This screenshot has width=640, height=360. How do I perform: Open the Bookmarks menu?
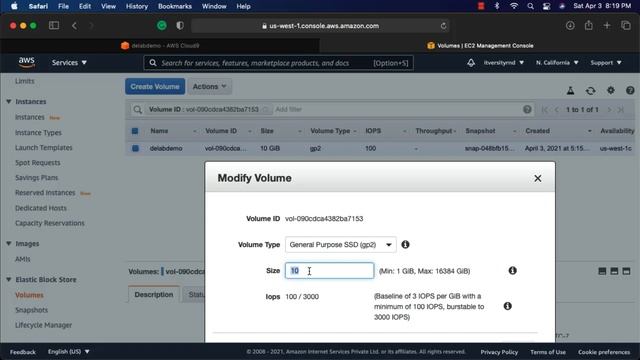click(175, 6)
